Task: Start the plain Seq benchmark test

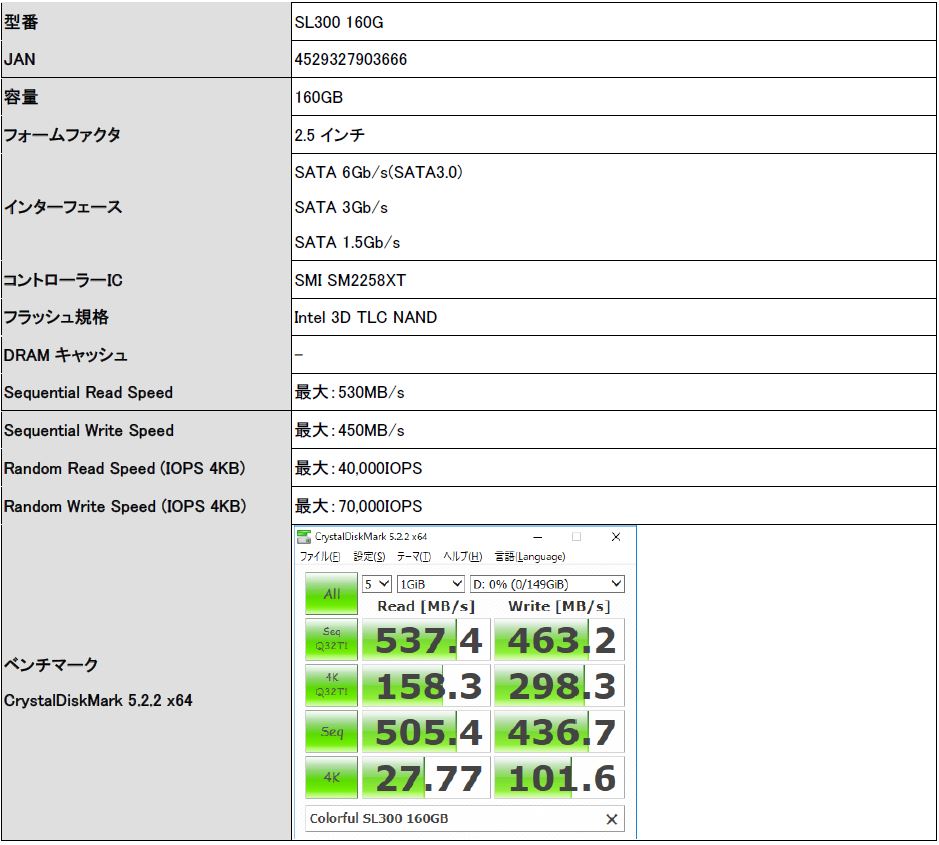Action: [332, 732]
